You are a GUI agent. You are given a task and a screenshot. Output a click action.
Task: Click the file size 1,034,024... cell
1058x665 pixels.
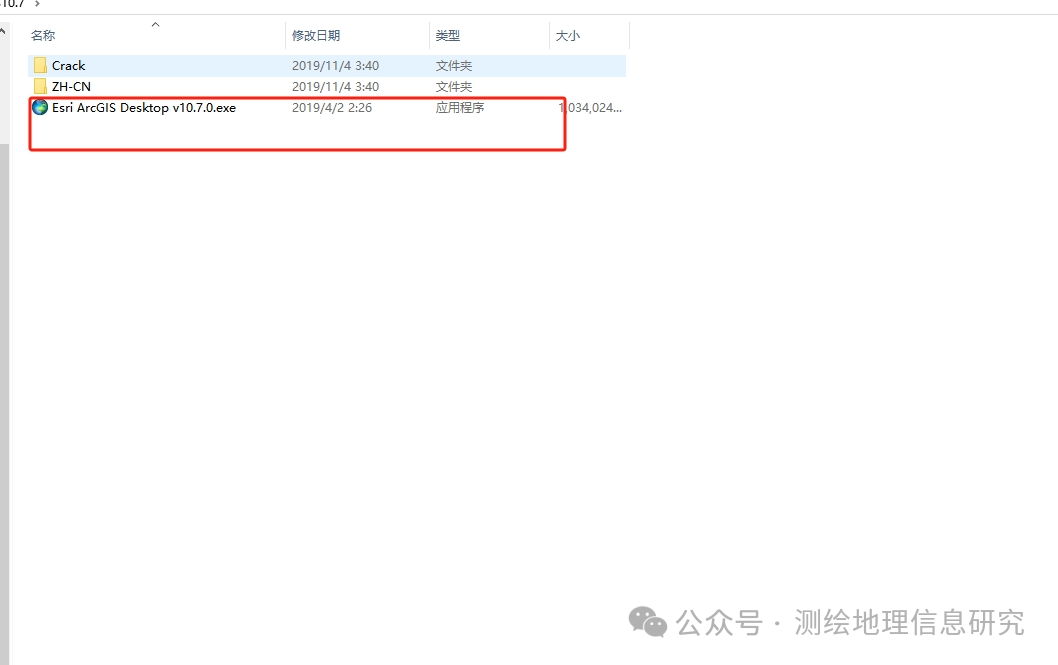(x=590, y=107)
